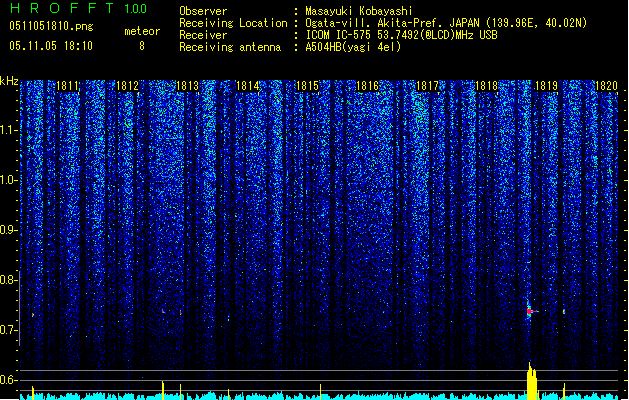The width and height of the screenshot is (629, 400).
Task: Click the 1813 time marker
Action: click(188, 86)
